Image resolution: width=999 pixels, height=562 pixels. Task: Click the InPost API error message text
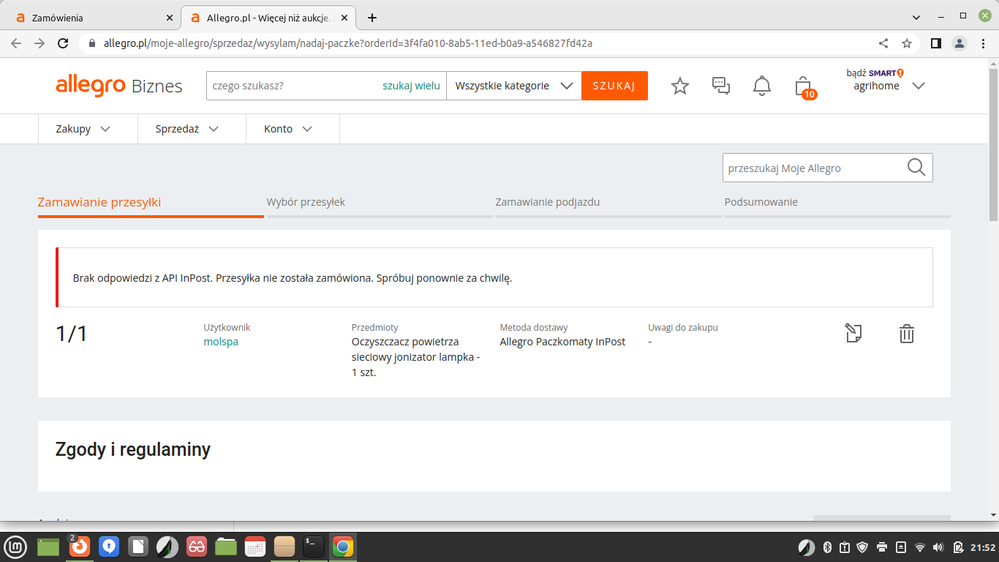[x=292, y=278]
